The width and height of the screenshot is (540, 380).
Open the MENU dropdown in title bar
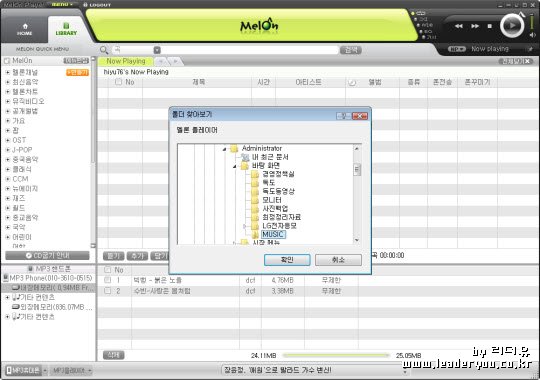tap(62, 4)
